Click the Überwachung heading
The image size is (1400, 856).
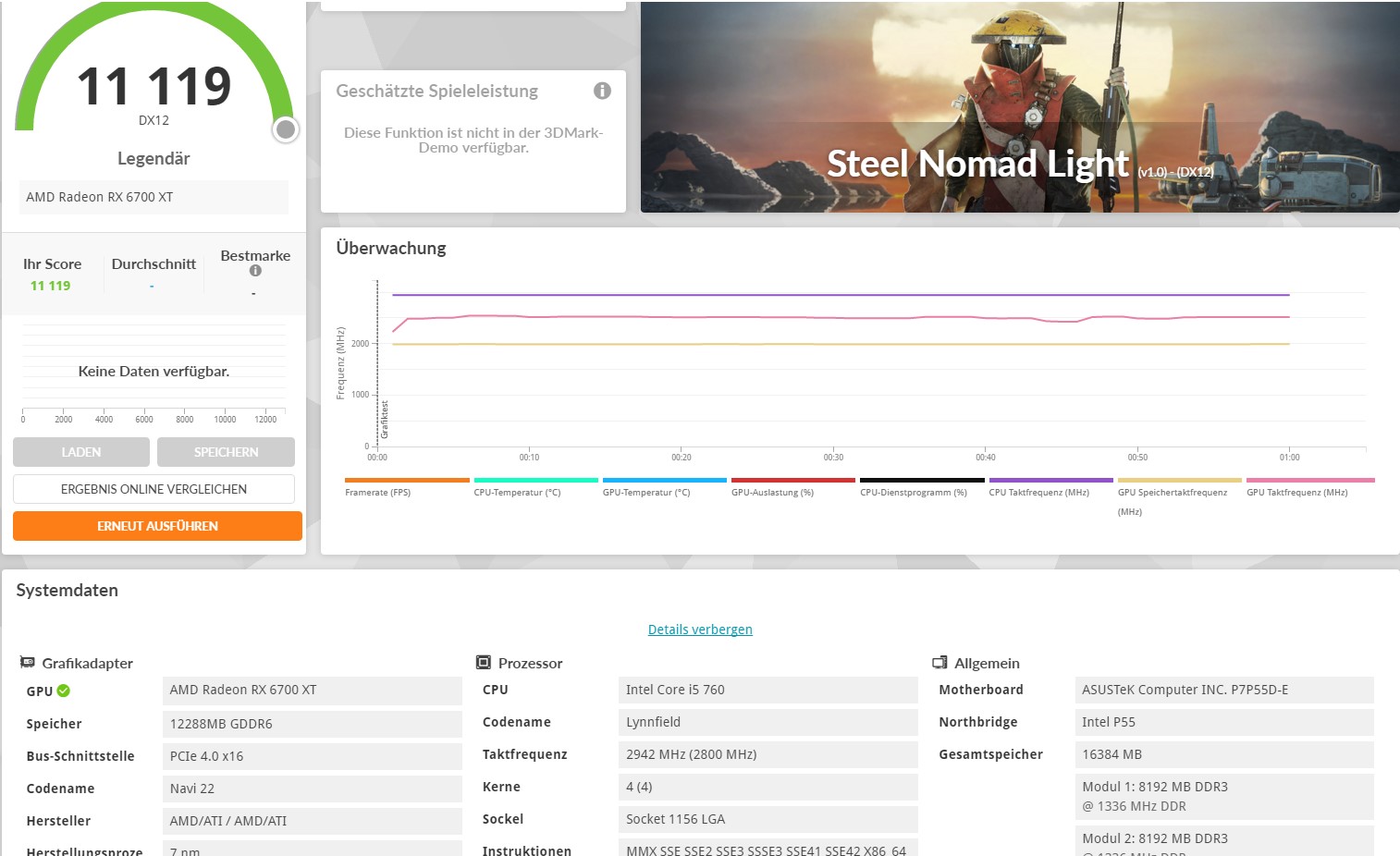391,248
